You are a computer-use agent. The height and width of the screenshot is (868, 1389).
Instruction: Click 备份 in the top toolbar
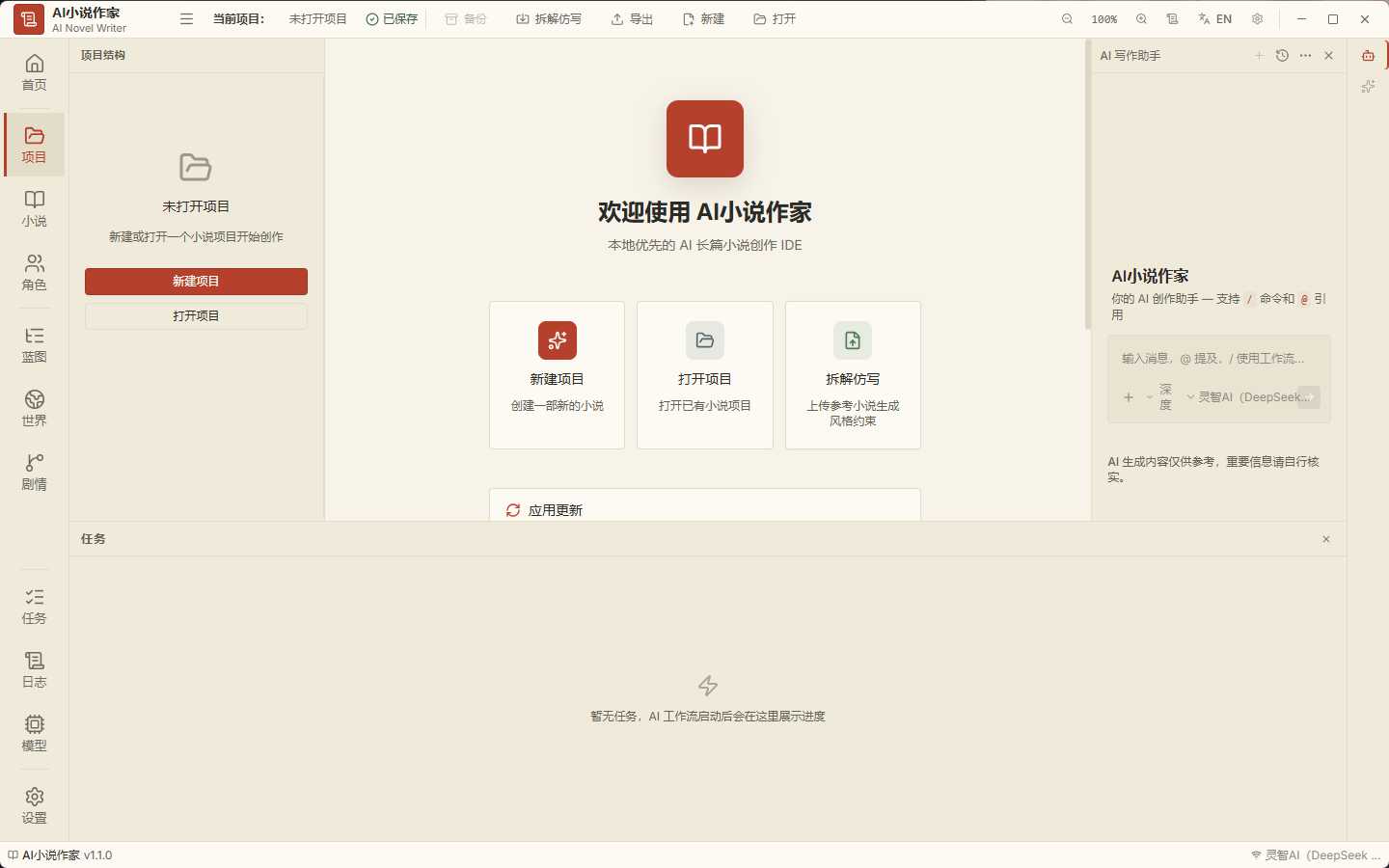point(466,19)
